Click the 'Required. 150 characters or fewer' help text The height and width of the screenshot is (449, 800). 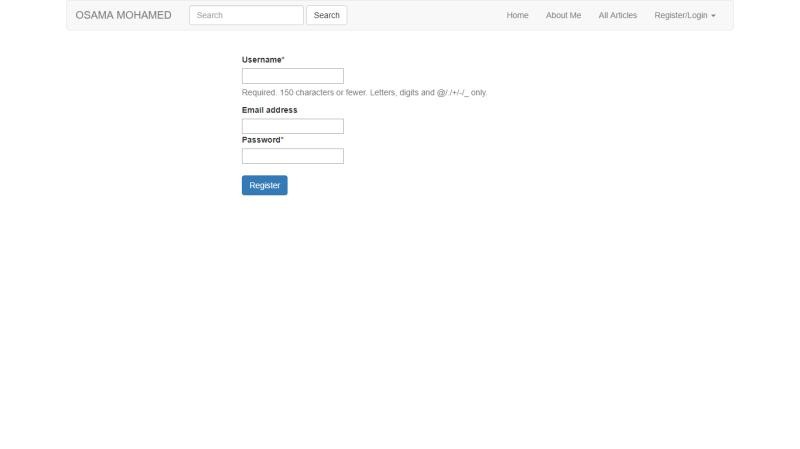tap(364, 92)
